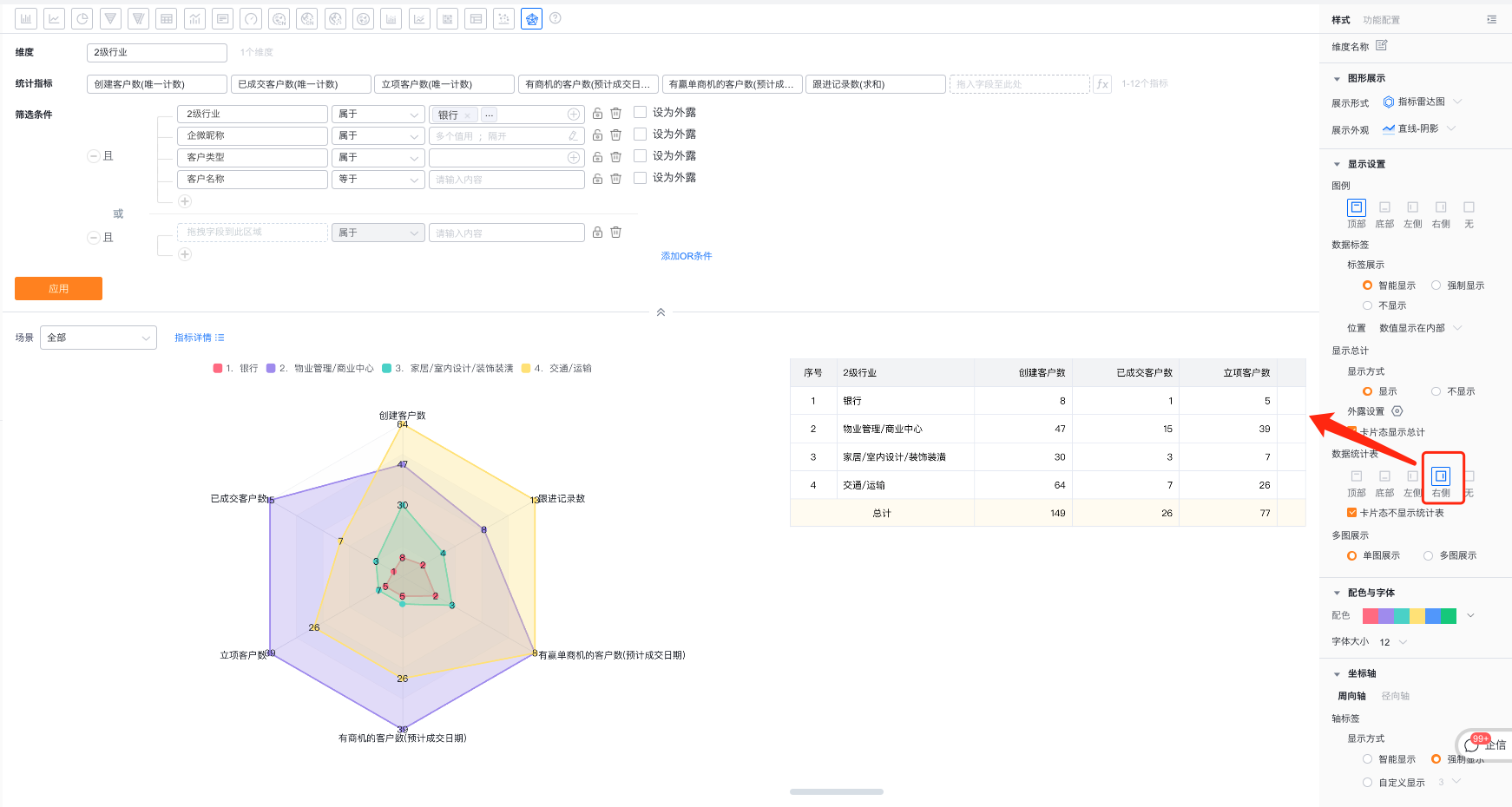Open the 位置 dropdown (数值显示在内部)
The image size is (1512, 807).
1420,328
